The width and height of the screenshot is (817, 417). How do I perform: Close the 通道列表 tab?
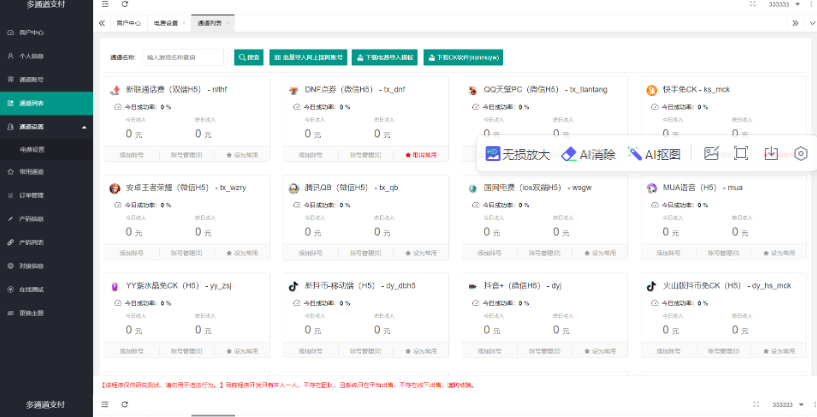228,23
